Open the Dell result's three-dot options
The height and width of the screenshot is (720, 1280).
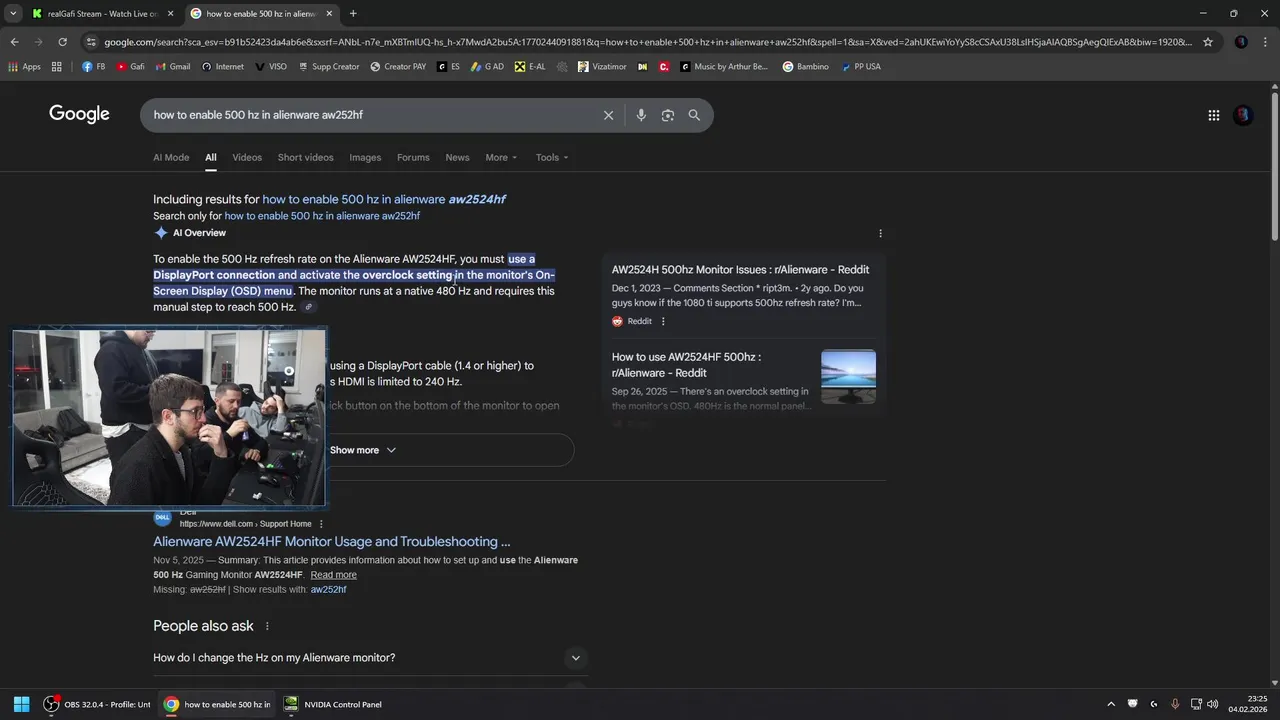point(321,524)
